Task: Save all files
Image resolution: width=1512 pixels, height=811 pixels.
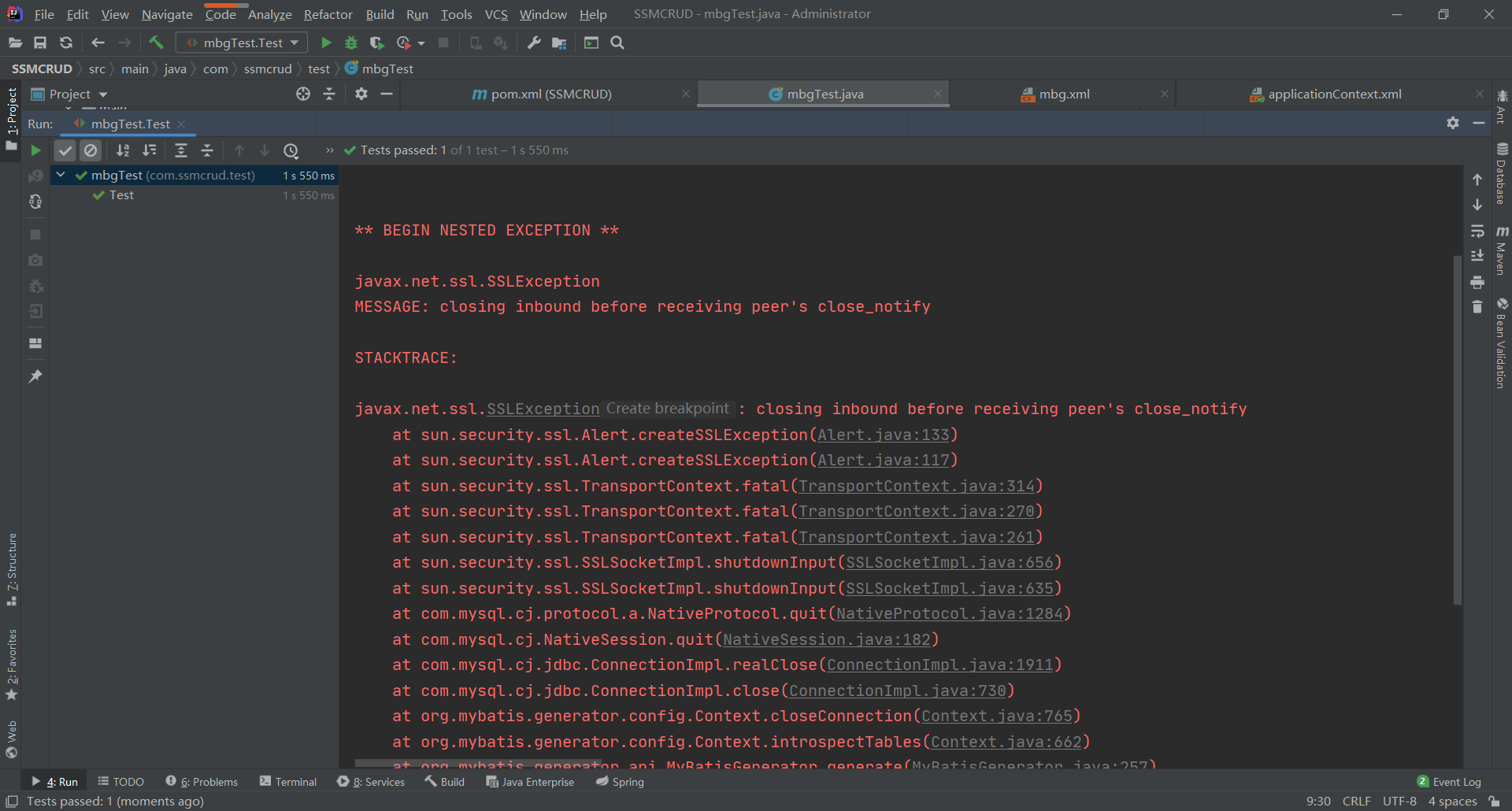Action: point(40,43)
